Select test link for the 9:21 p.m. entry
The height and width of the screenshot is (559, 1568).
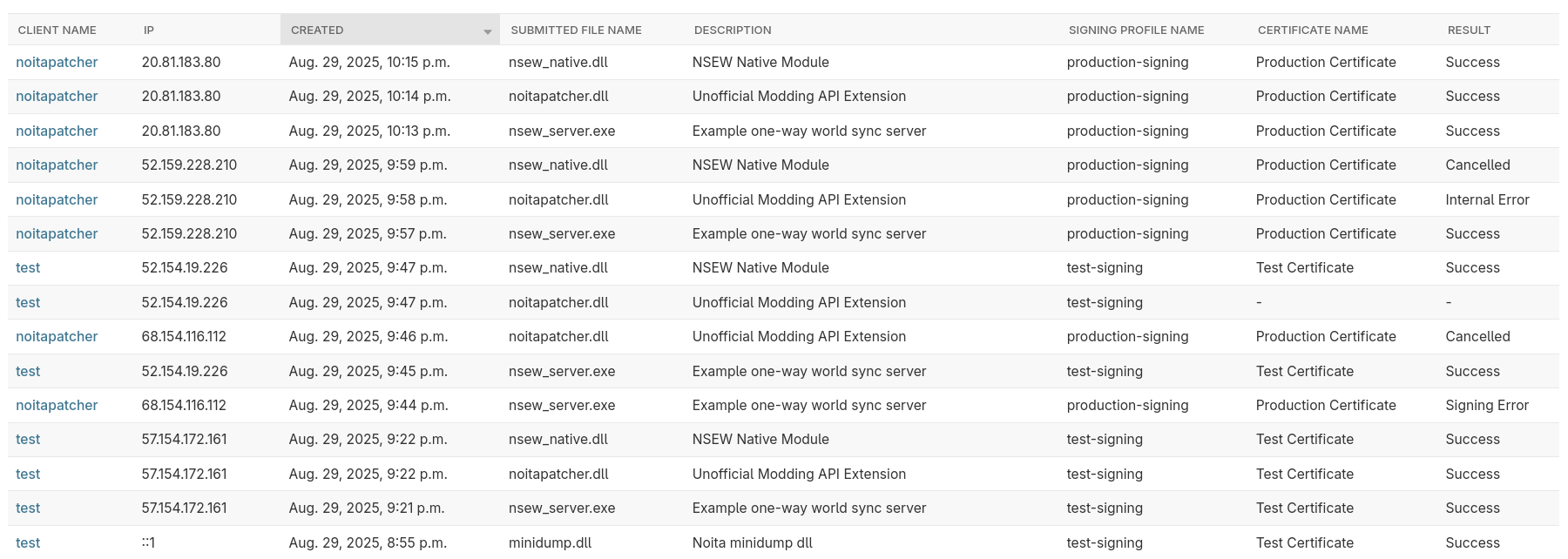click(x=28, y=508)
